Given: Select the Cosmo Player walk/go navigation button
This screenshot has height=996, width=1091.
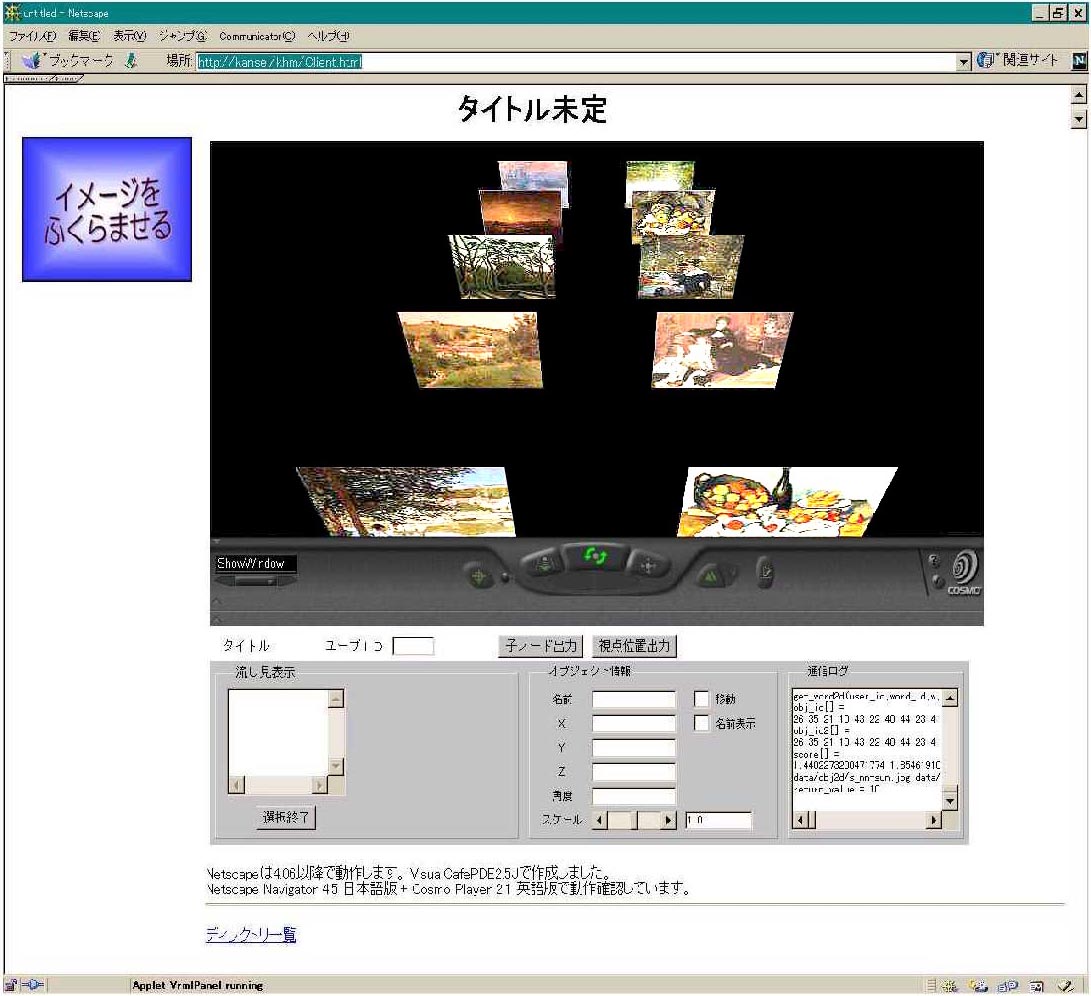Looking at the screenshot, I should coord(546,565).
